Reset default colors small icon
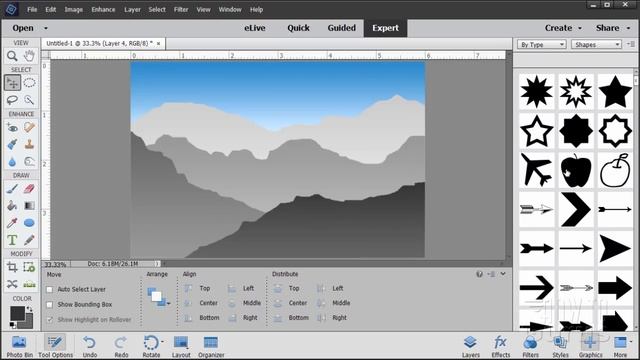The height and width of the screenshot is (360, 640). tap(13, 325)
